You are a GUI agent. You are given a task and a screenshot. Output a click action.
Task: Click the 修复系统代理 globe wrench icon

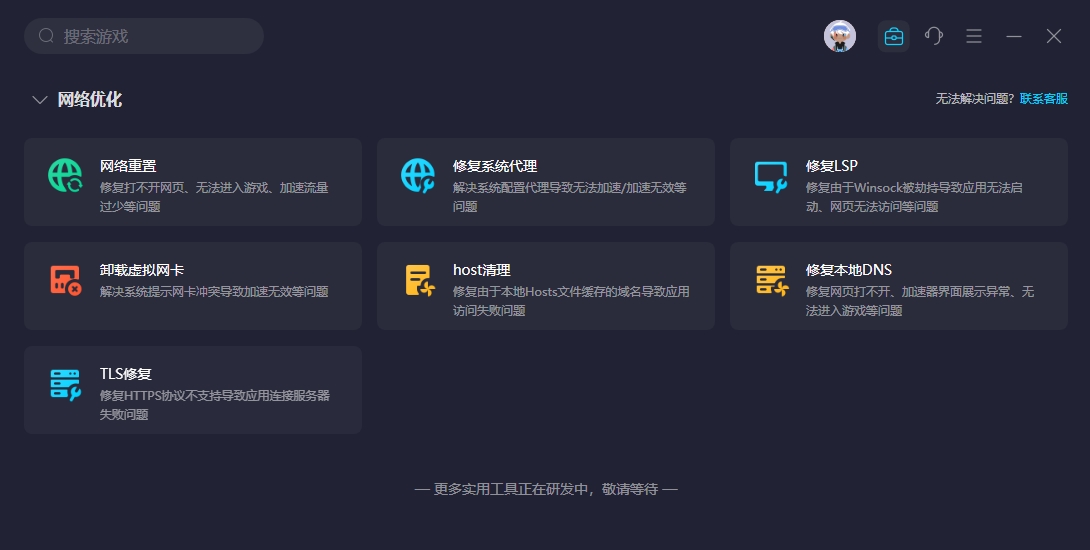click(418, 176)
